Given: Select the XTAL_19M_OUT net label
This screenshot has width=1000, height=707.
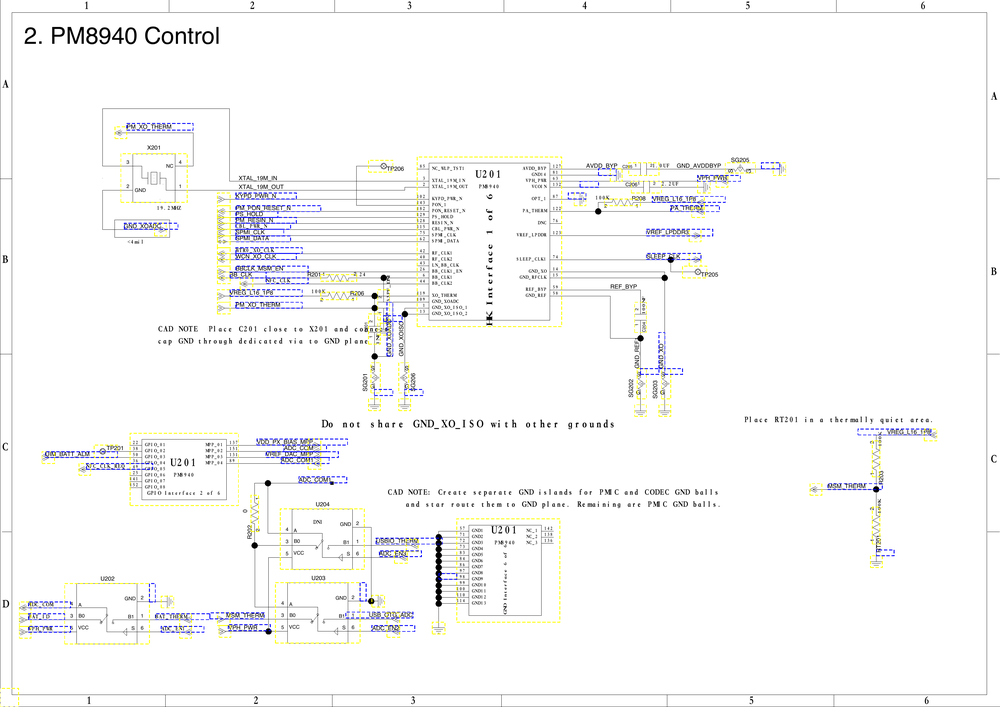Looking at the screenshot, I should (x=261, y=187).
